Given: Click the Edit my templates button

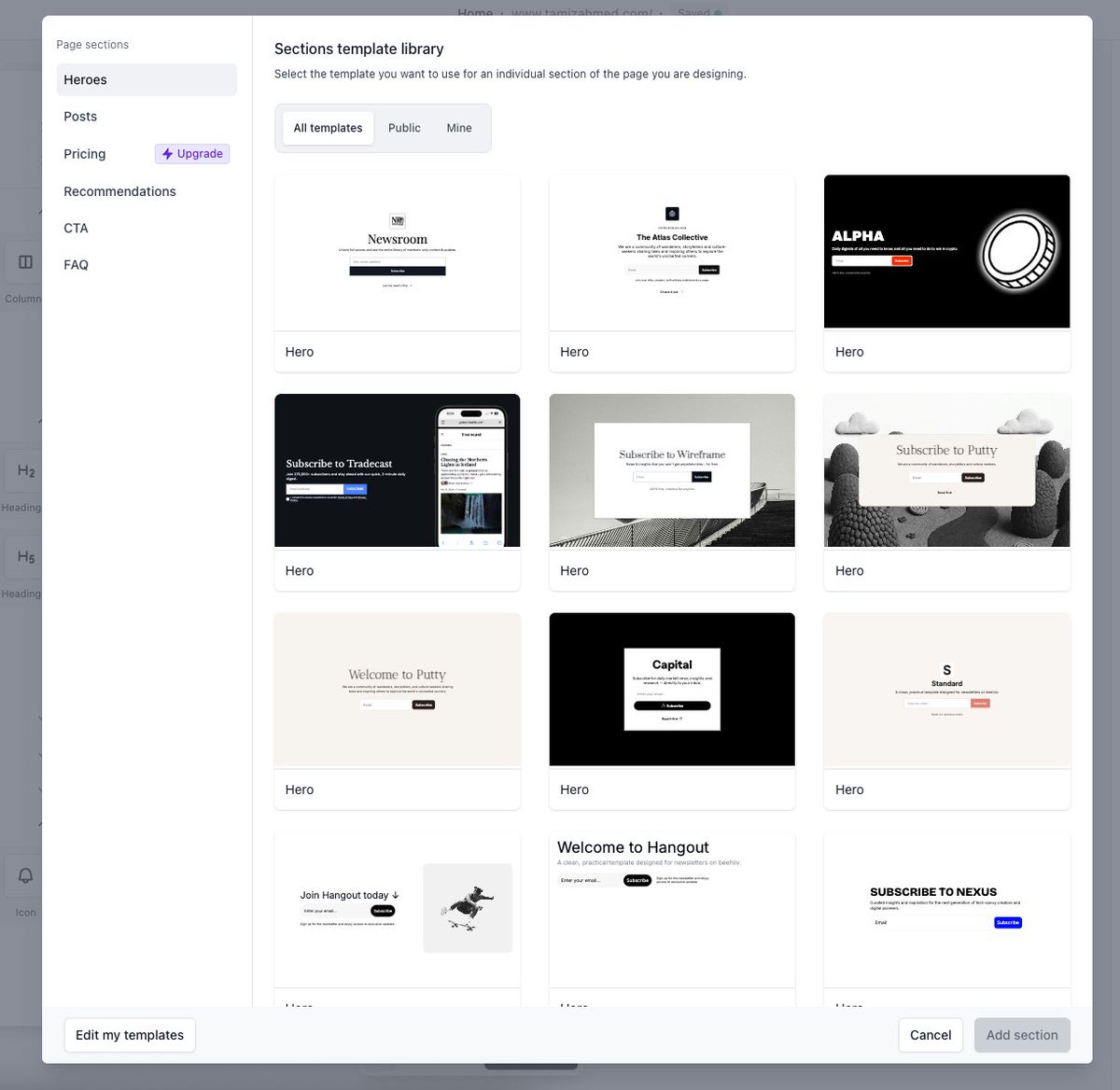Looking at the screenshot, I should [x=130, y=1035].
